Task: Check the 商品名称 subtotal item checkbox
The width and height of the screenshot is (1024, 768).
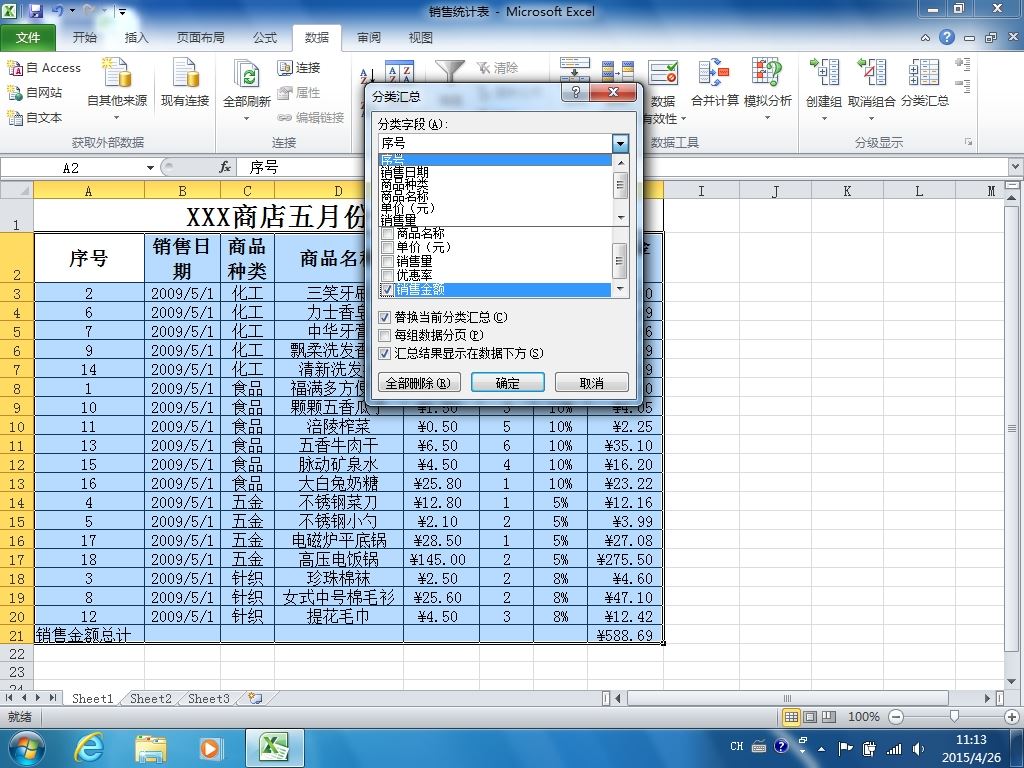Action: coord(387,233)
